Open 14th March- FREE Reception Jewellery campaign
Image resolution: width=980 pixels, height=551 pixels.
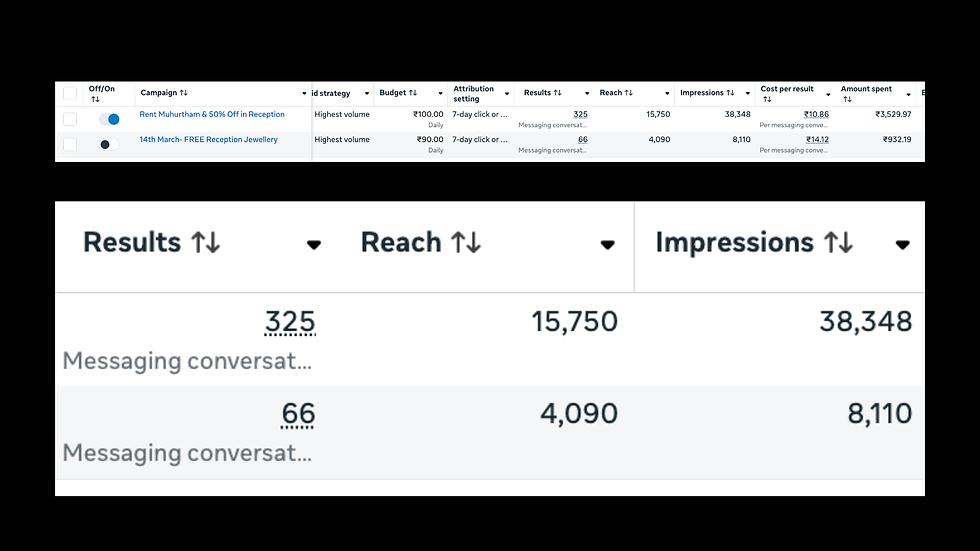coord(208,140)
